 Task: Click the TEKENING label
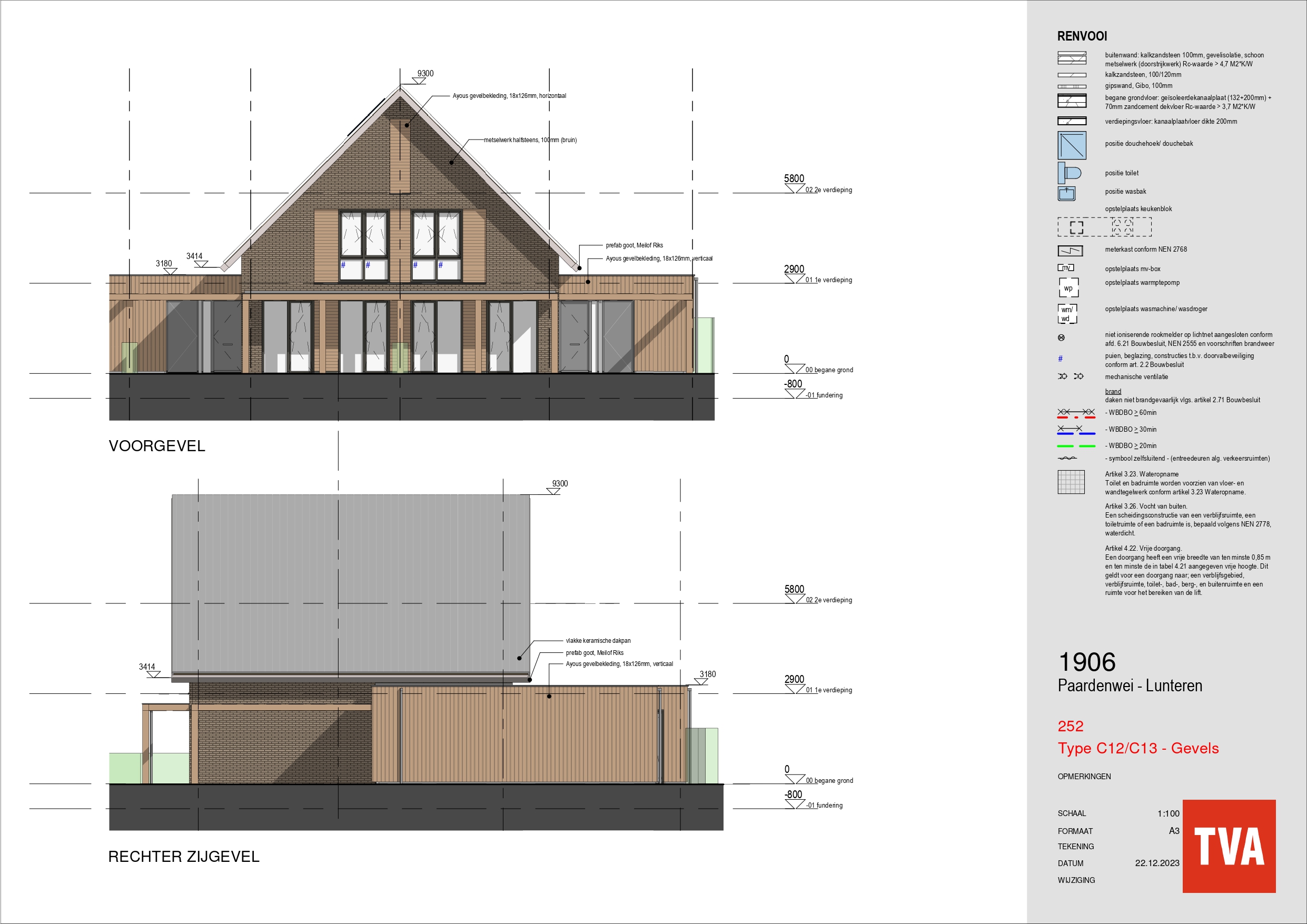coord(1075,847)
